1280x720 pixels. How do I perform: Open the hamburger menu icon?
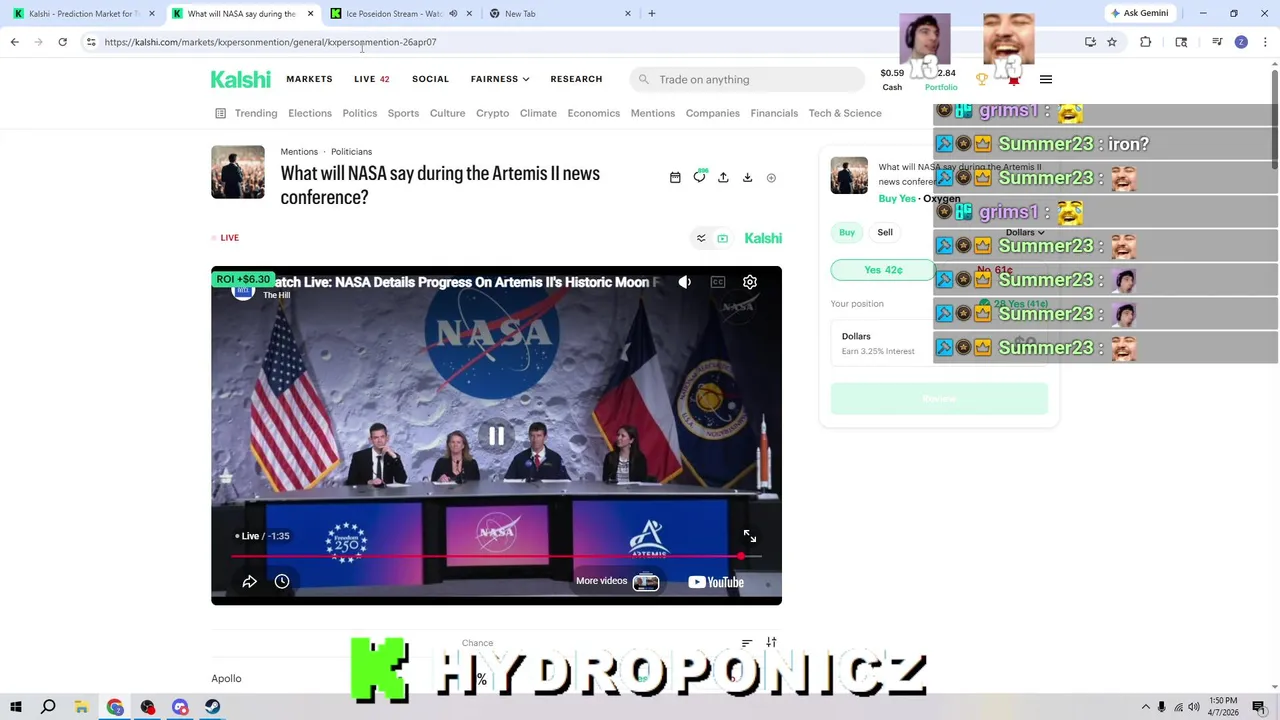pos(1046,79)
